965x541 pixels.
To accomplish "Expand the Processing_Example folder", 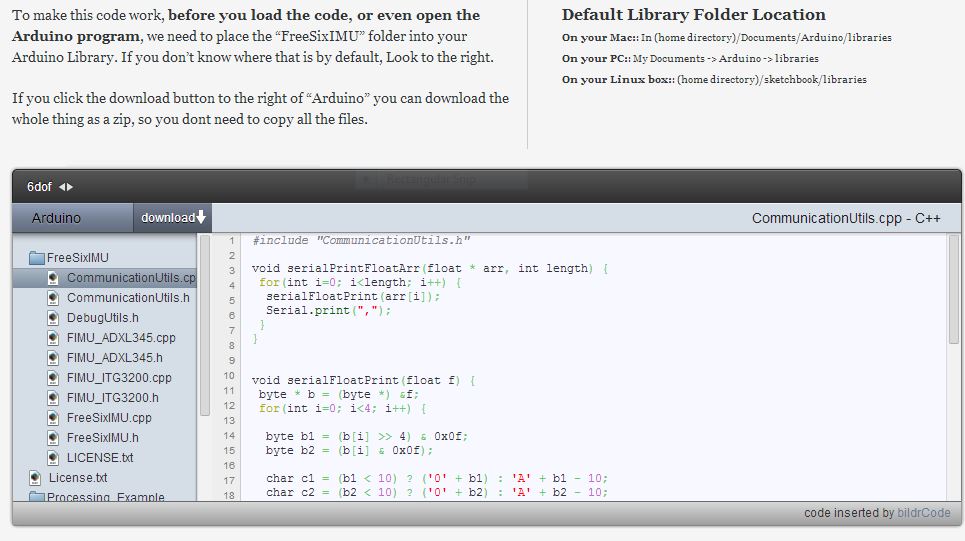I will pyautogui.click(x=105, y=497).
